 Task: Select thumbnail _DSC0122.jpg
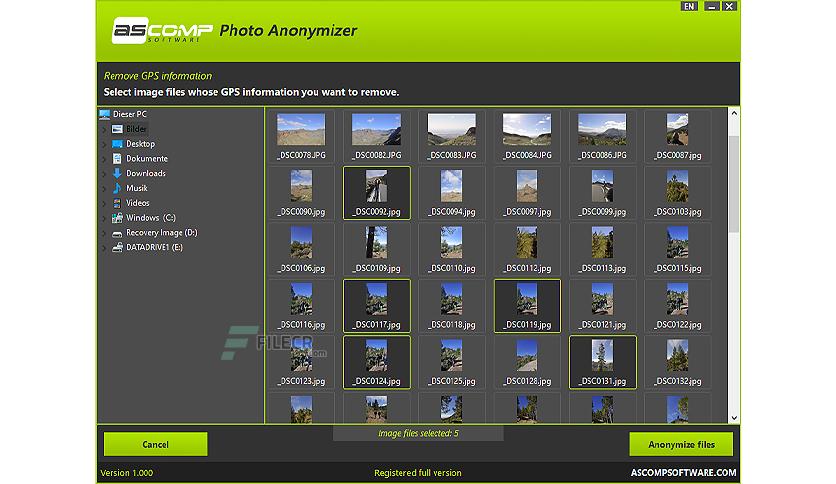[678, 306]
